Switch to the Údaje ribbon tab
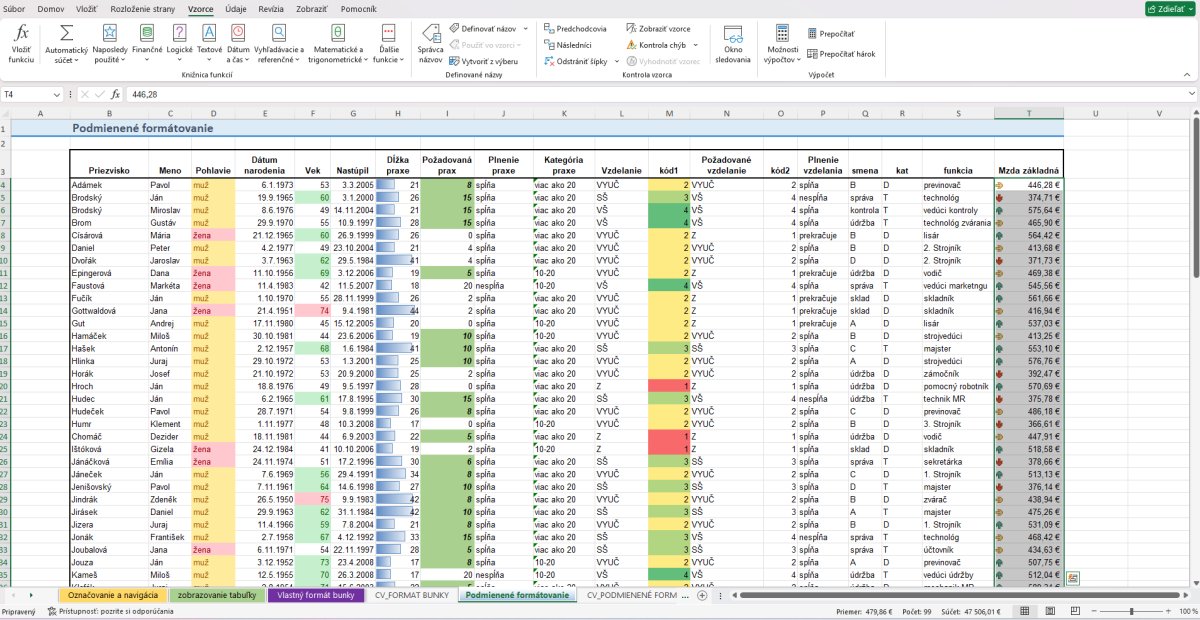 236,7
